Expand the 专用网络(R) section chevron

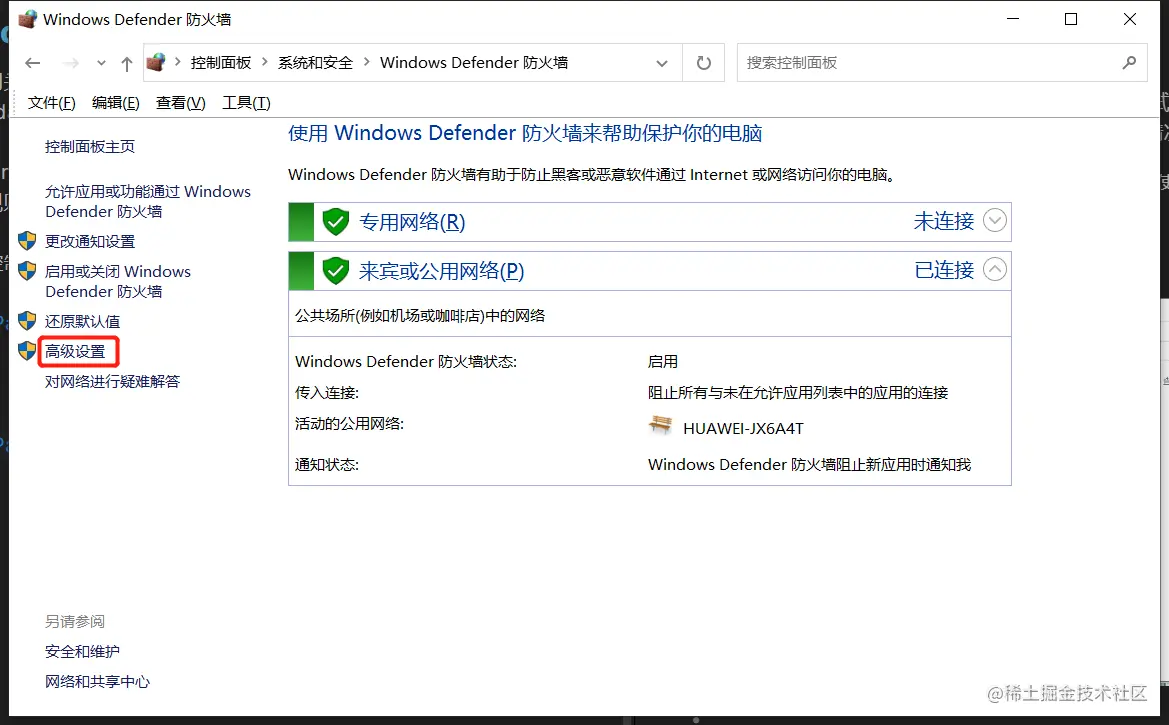994,221
